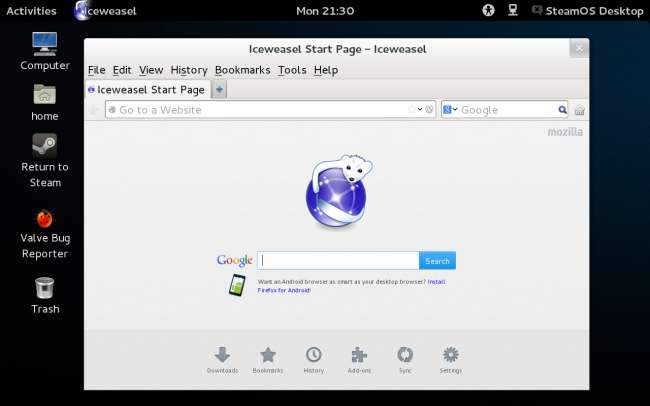650x406 pixels.
Task: Open the Activities overview
Action: 31,11
